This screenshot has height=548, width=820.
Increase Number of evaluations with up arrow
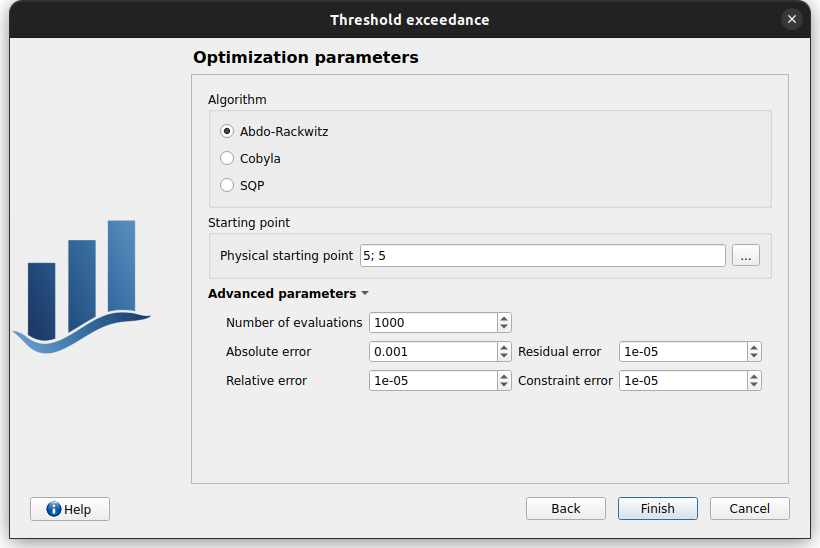[x=504, y=318]
